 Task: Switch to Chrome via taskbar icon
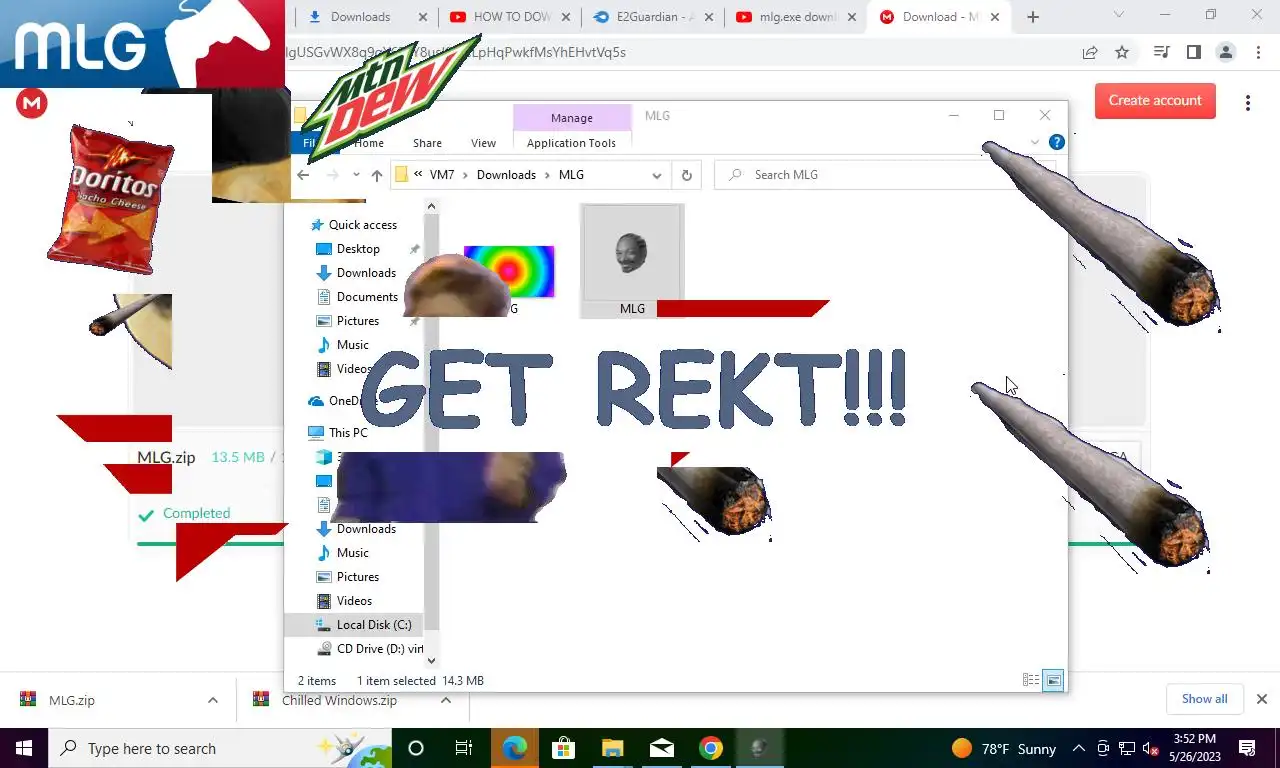710,748
